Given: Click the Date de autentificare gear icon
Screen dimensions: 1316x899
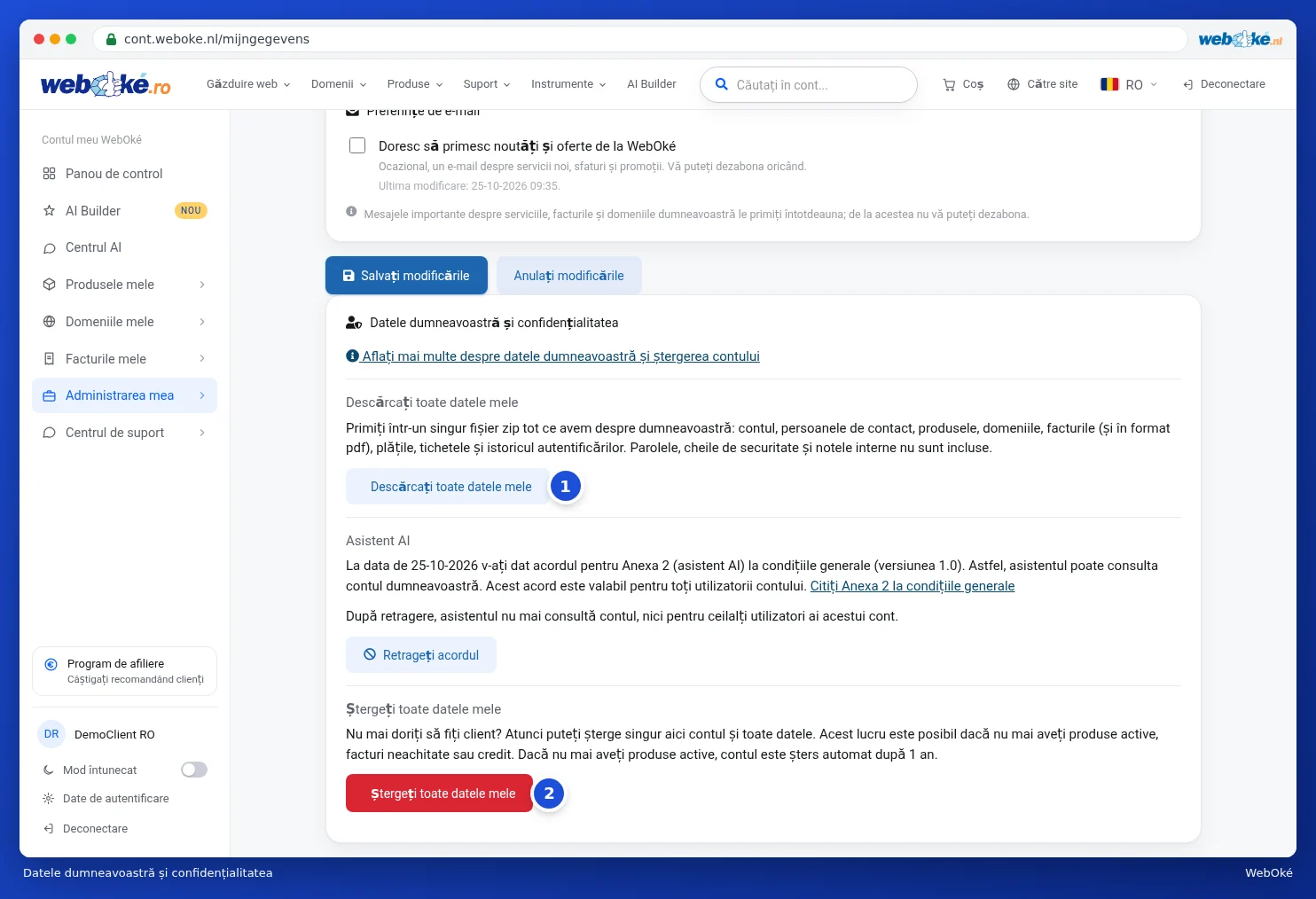Looking at the screenshot, I should [49, 799].
